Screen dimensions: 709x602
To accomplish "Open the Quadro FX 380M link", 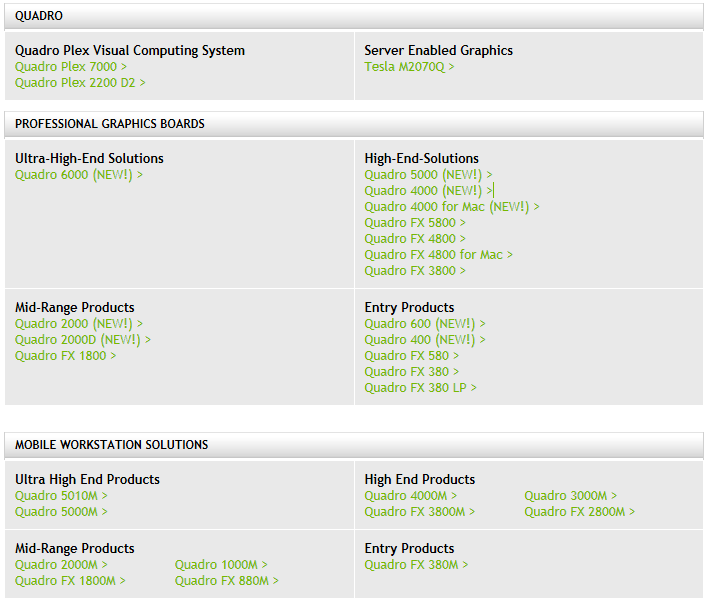I will [x=416, y=565].
